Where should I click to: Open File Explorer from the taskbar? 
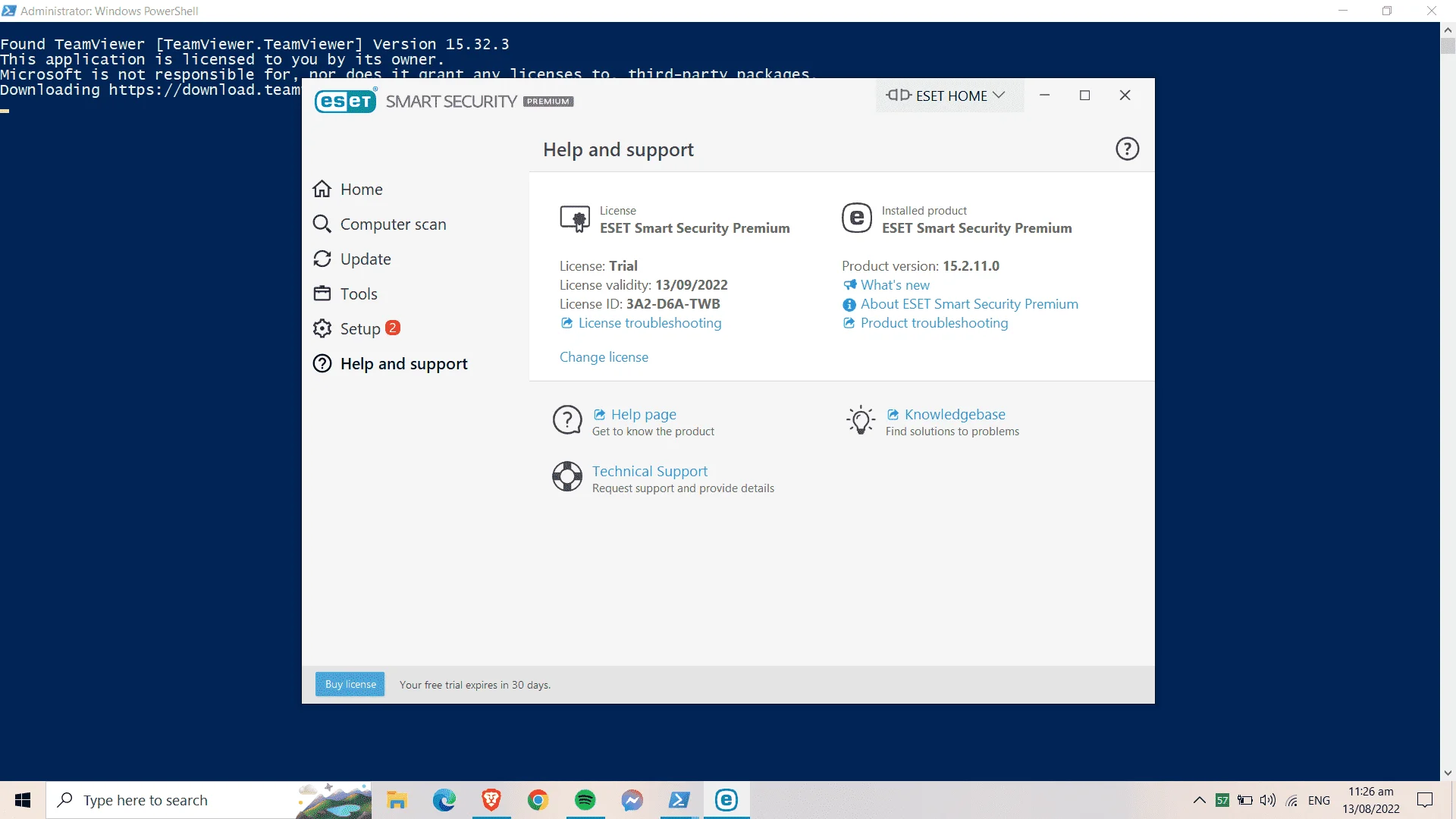coord(397,800)
